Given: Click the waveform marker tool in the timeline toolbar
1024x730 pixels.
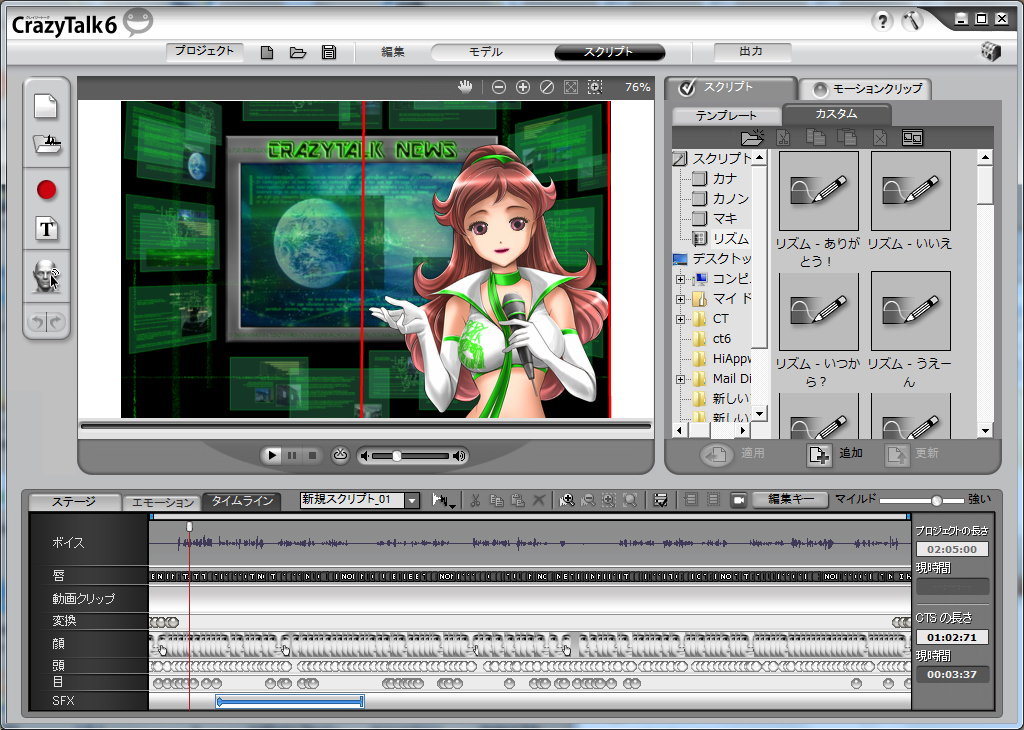Looking at the screenshot, I should click(443, 500).
